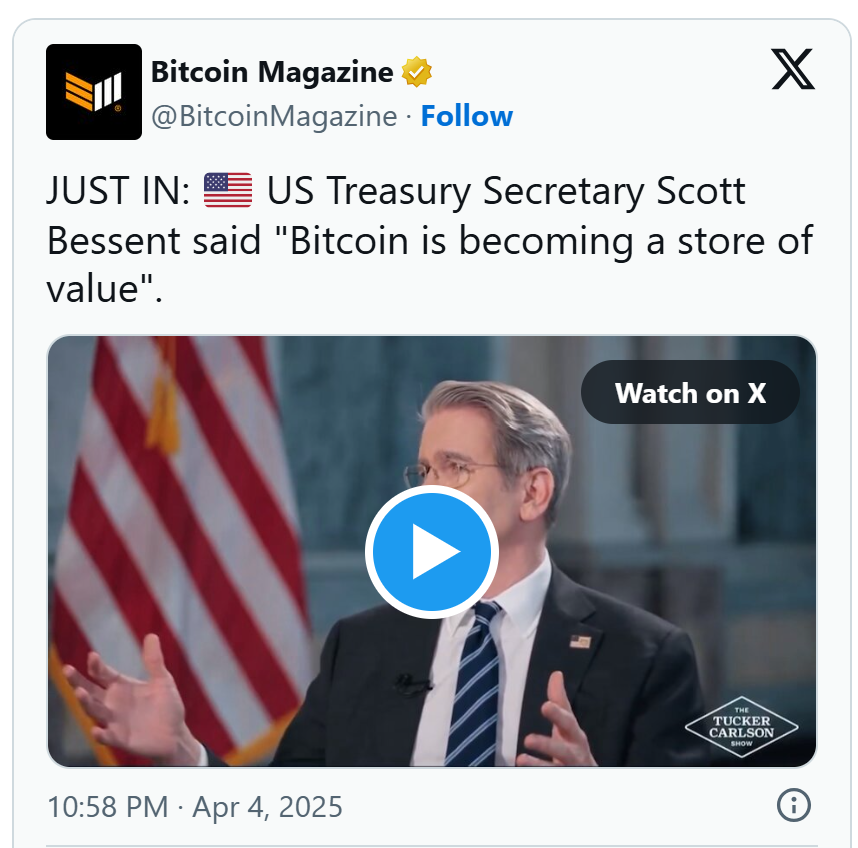This screenshot has width=858, height=848.
Task: Click the Apr 4, 2025 date
Action: pyautogui.click(x=268, y=807)
